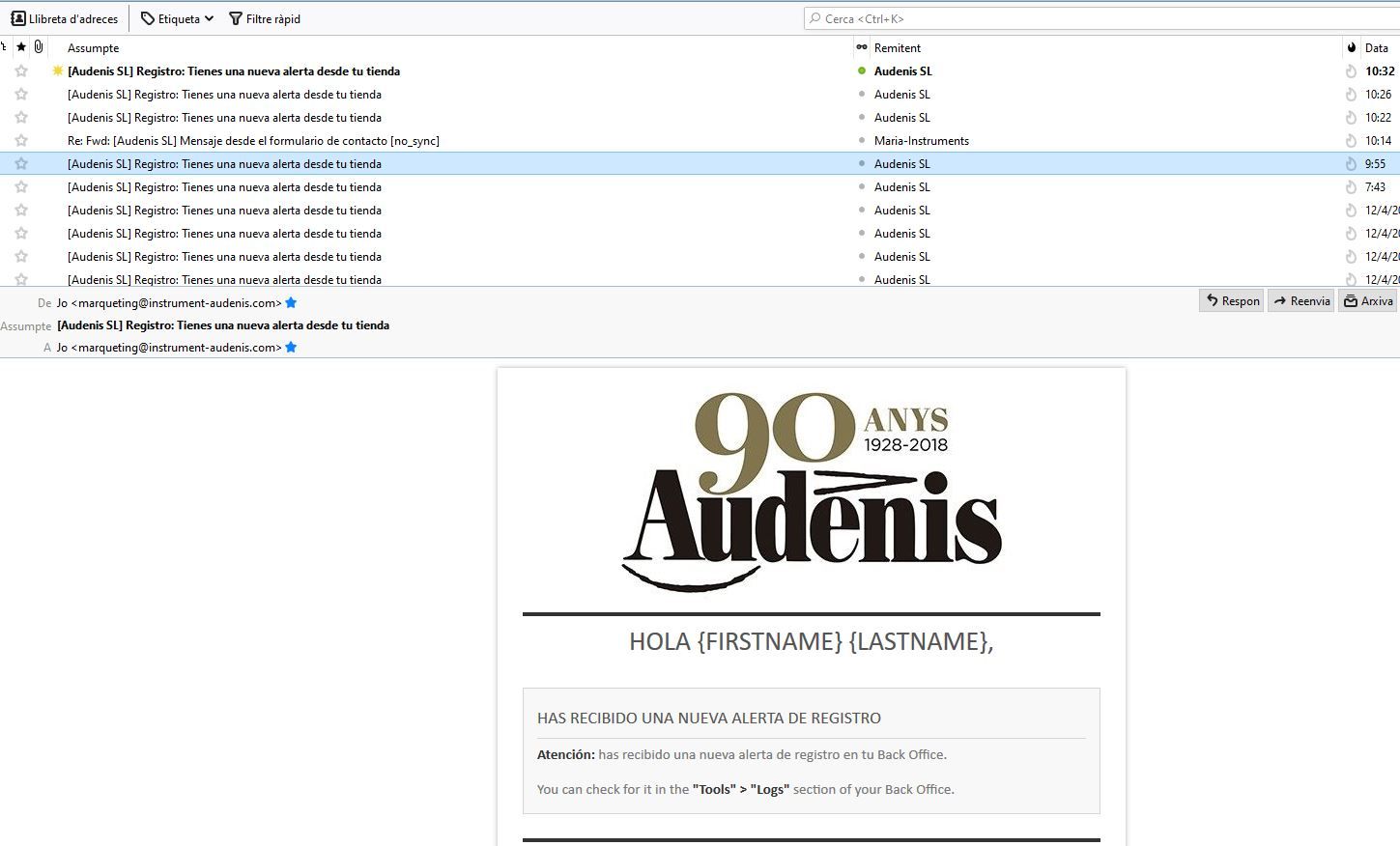Click sender Maria-Instruments in the list

coord(922,140)
